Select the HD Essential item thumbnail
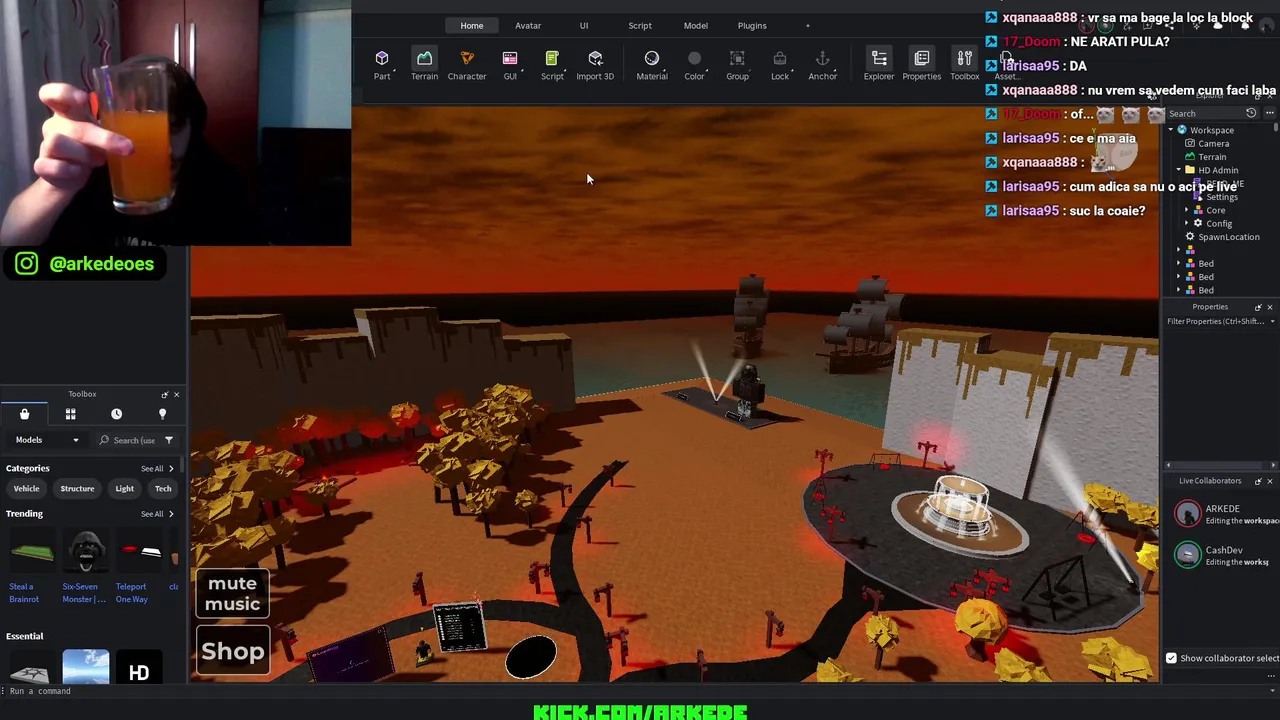 (x=139, y=667)
